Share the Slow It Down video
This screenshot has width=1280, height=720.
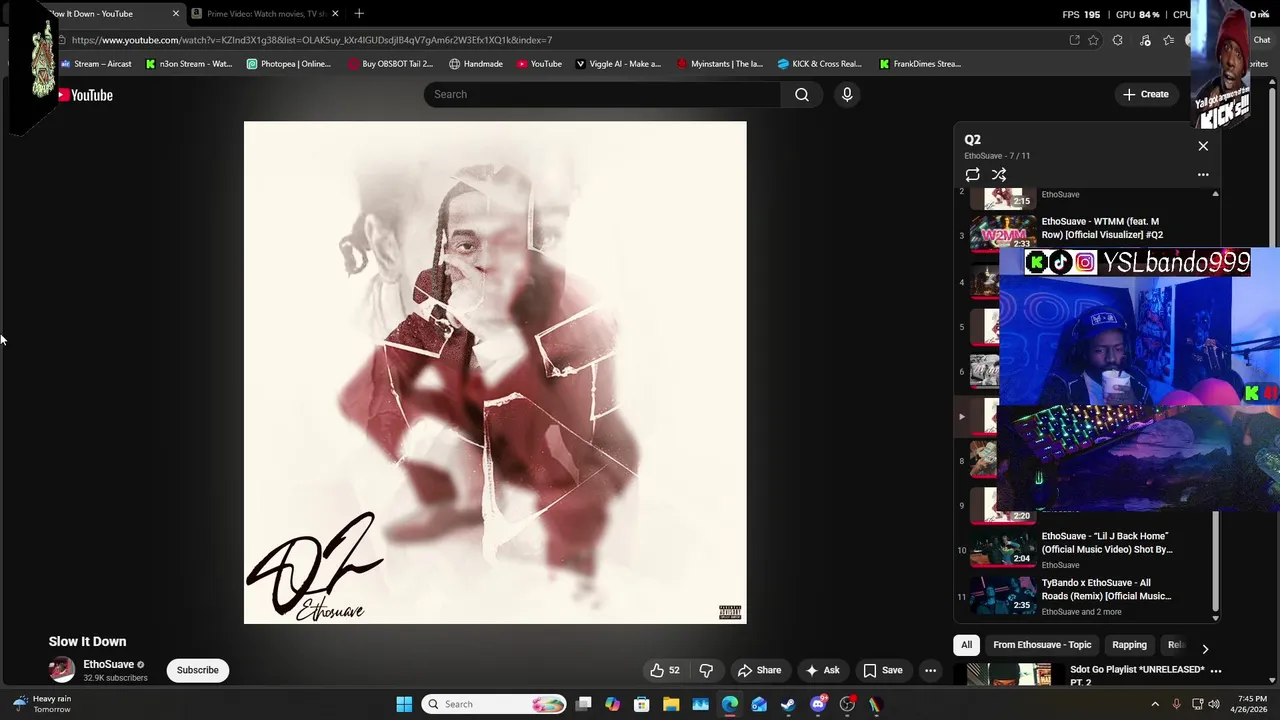click(x=759, y=670)
